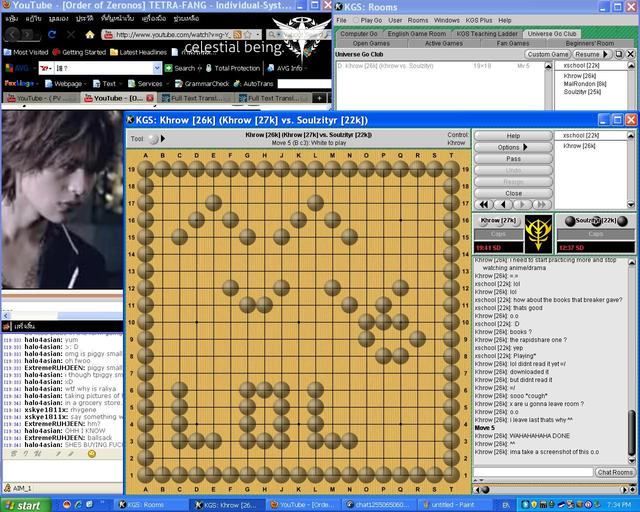Open Webpage translation menu

click(x=65, y=84)
